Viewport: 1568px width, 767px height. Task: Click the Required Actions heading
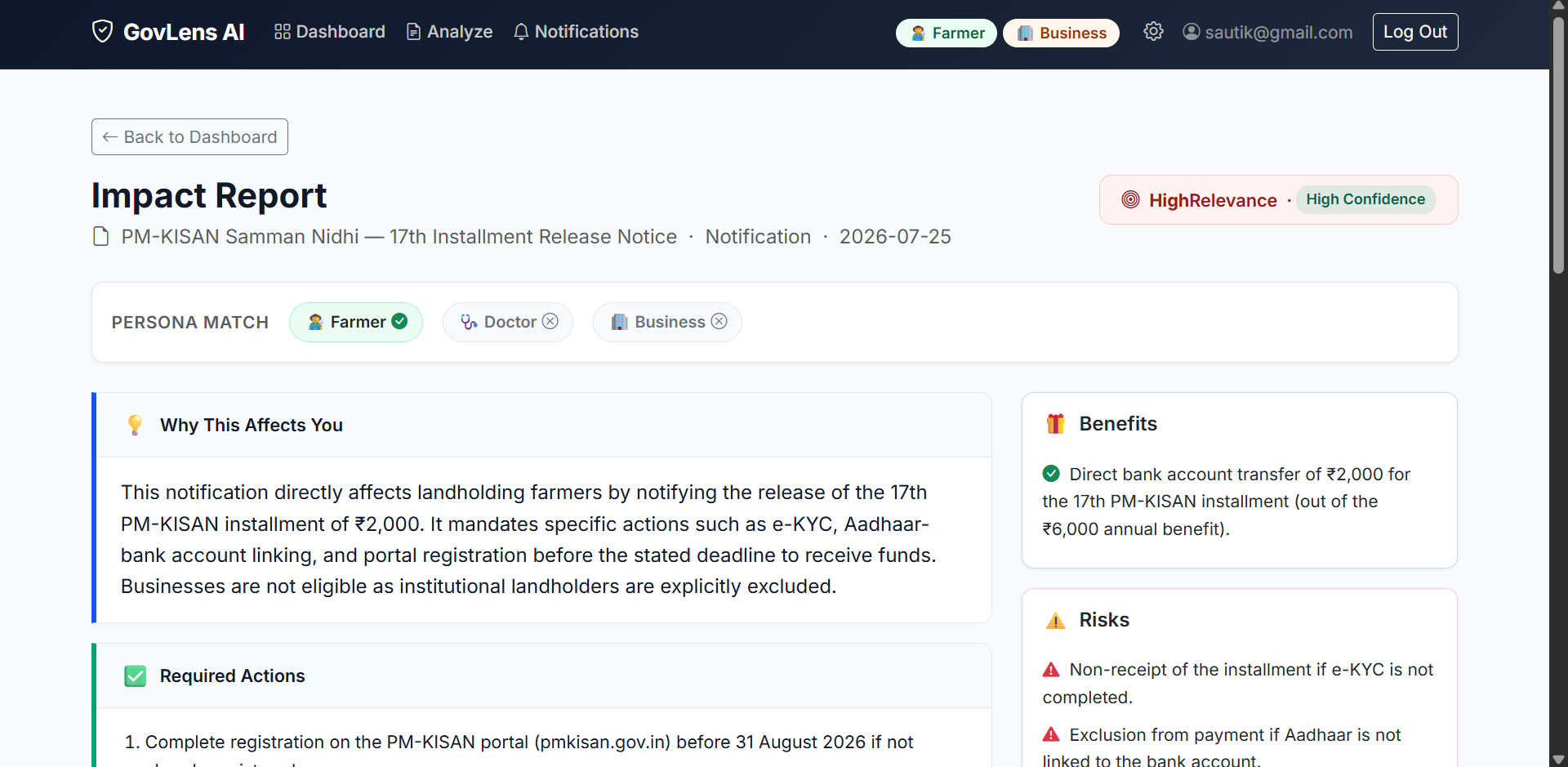point(233,676)
